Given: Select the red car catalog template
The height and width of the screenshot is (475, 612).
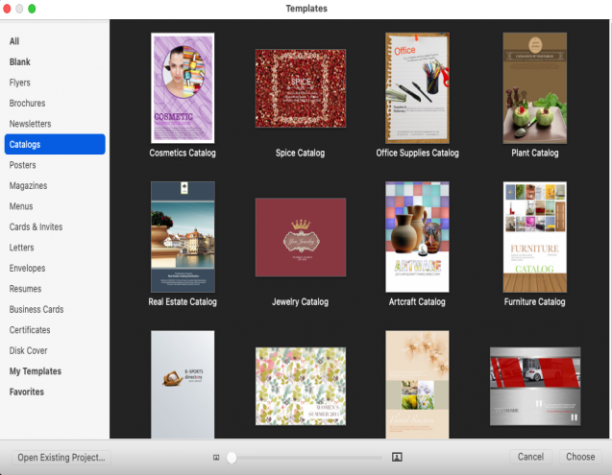Looking at the screenshot, I should click(535, 386).
